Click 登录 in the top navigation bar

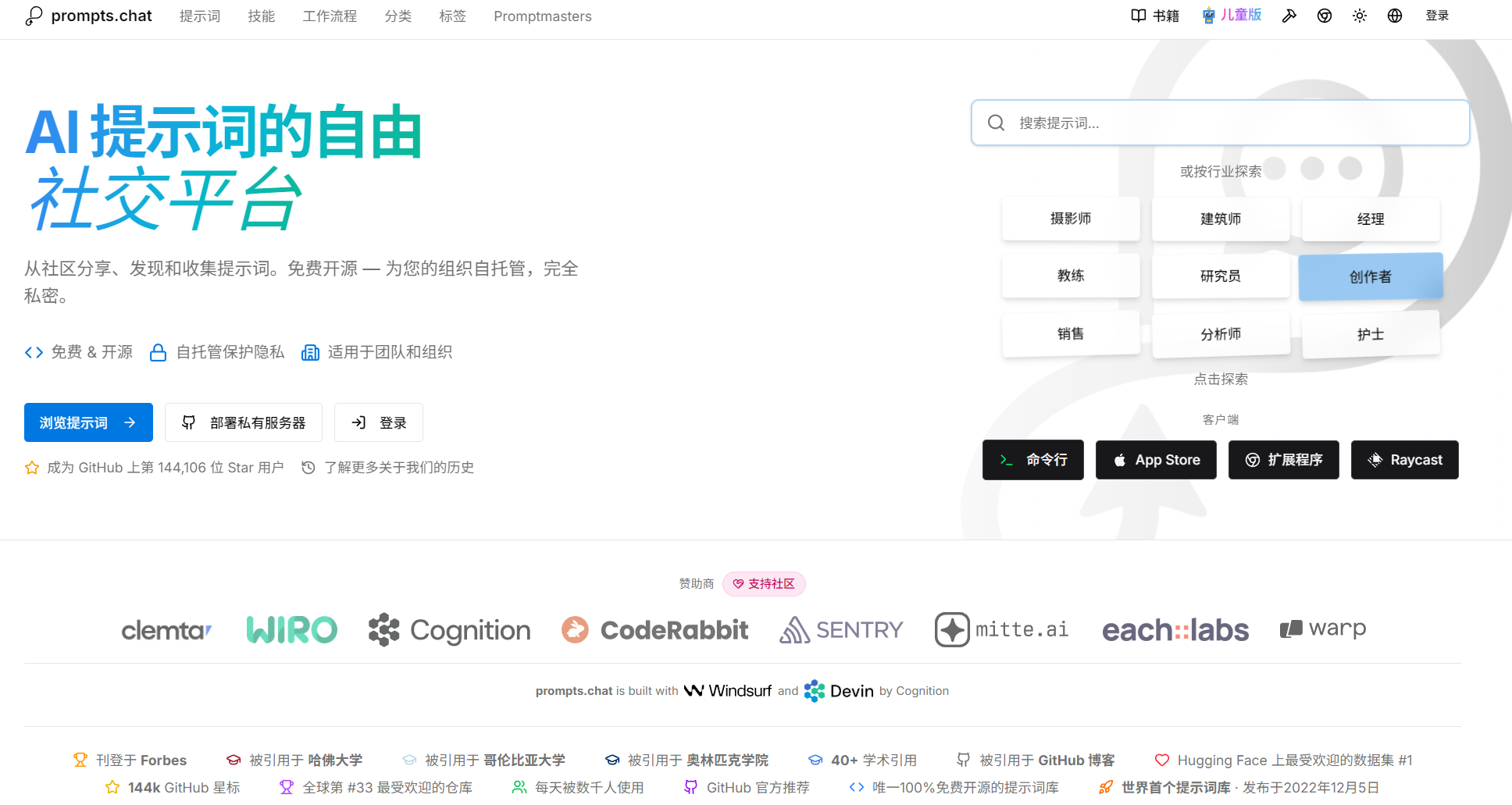coord(1437,16)
